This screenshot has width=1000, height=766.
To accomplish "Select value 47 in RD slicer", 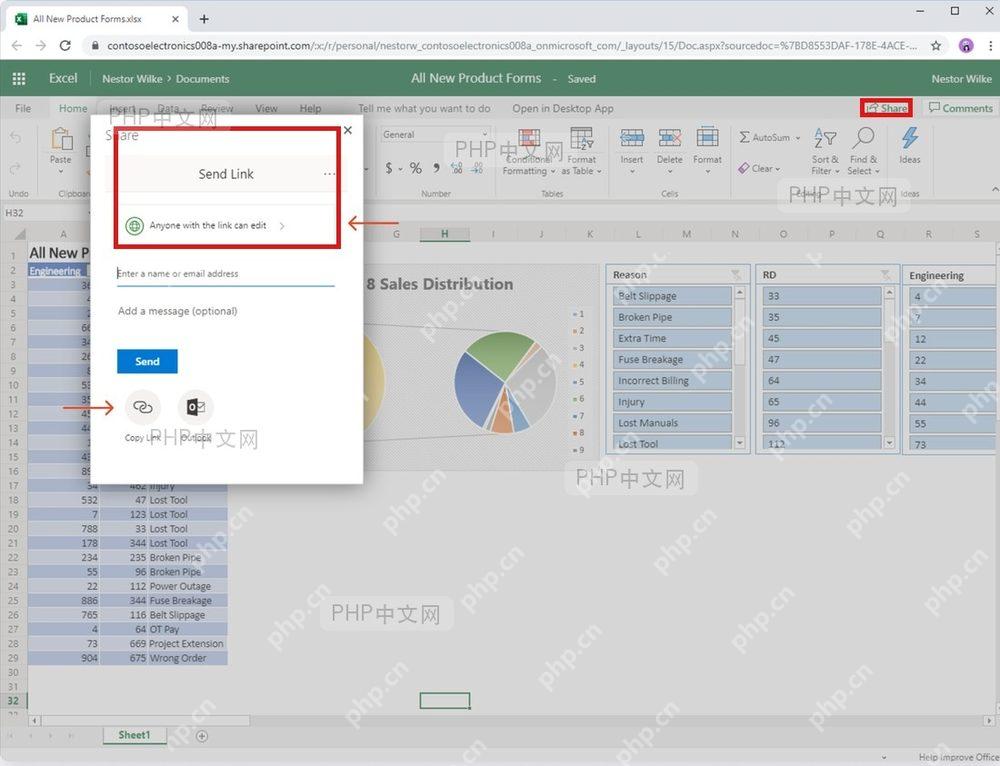I will 821,360.
